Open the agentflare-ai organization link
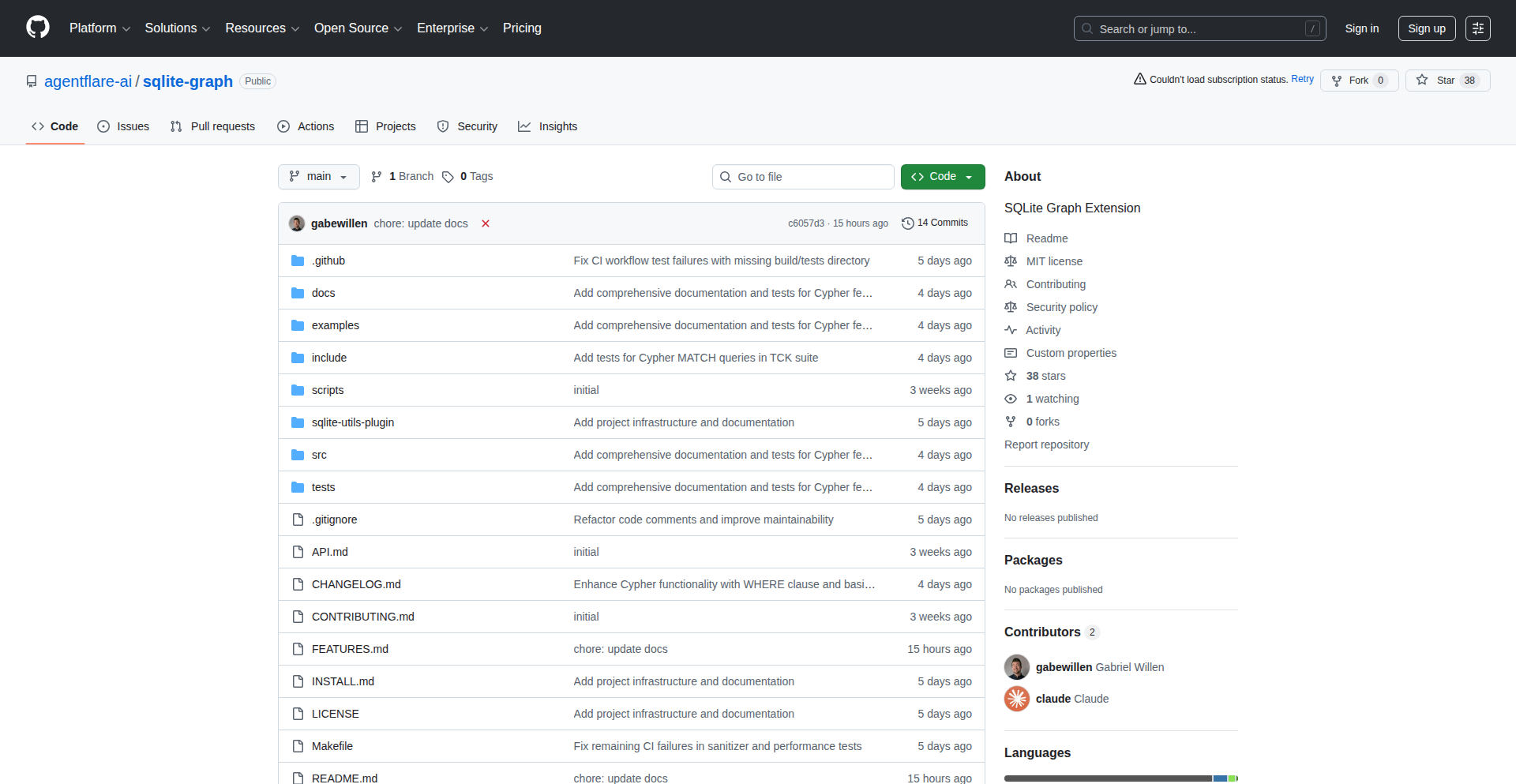Viewport: 1516px width, 784px height. [x=88, y=81]
